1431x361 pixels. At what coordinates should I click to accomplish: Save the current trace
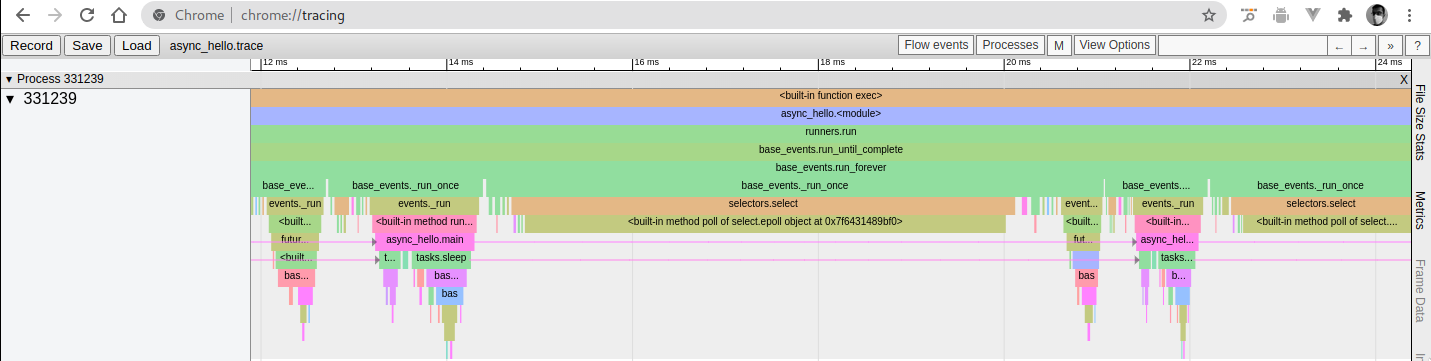click(87, 45)
